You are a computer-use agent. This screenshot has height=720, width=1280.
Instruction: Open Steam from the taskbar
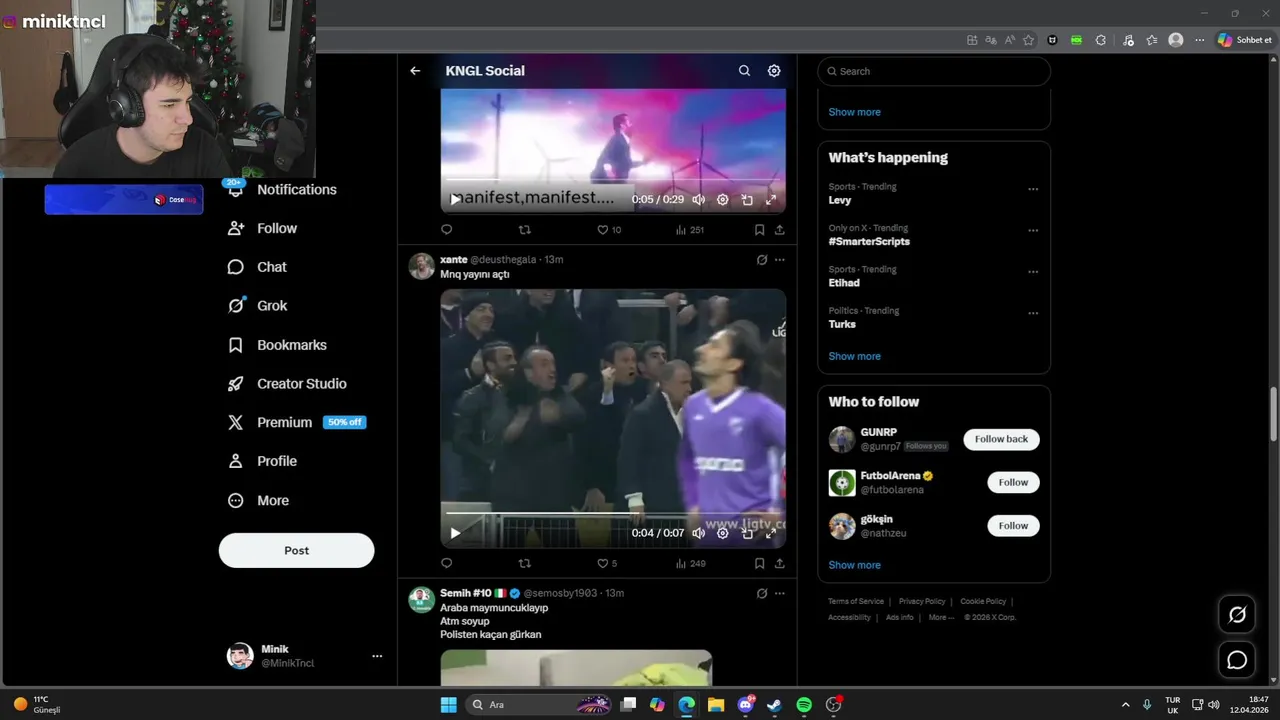coord(774,705)
